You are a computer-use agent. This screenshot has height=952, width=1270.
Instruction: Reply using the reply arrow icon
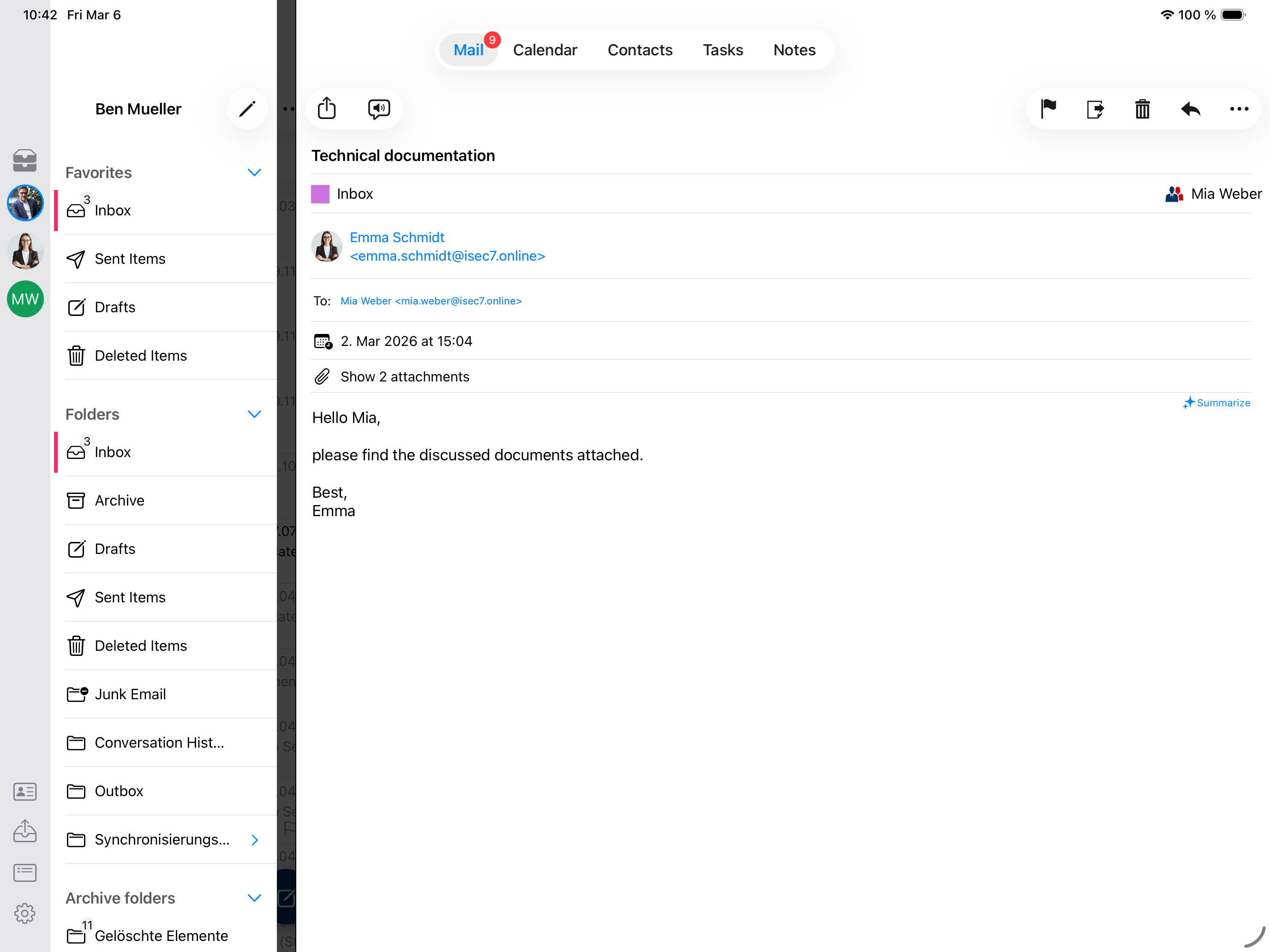[x=1191, y=109]
